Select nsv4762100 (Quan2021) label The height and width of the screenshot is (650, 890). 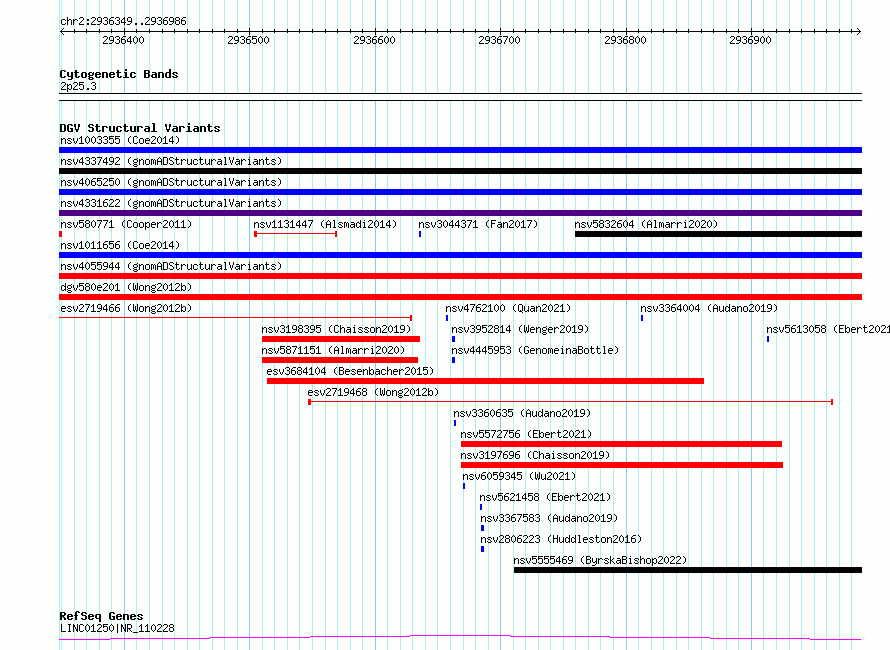[x=508, y=308]
